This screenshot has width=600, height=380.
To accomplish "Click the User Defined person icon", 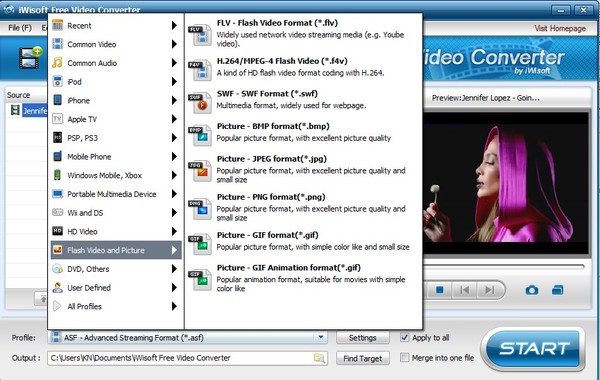I will click(x=57, y=287).
